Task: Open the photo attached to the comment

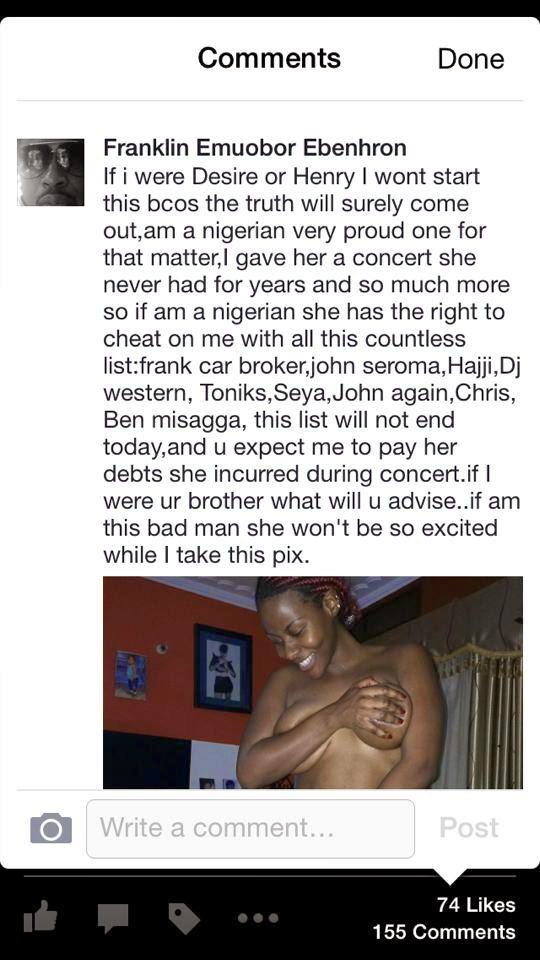Action: (x=313, y=682)
